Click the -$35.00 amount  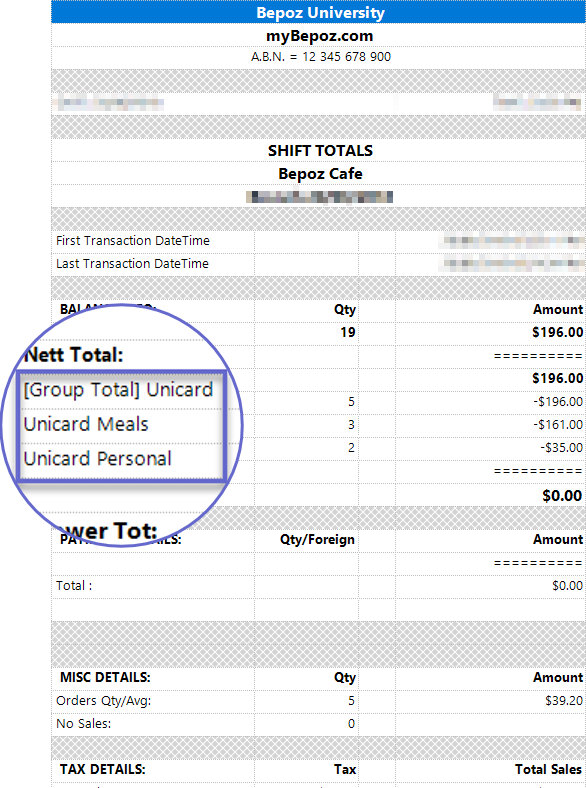(x=561, y=448)
